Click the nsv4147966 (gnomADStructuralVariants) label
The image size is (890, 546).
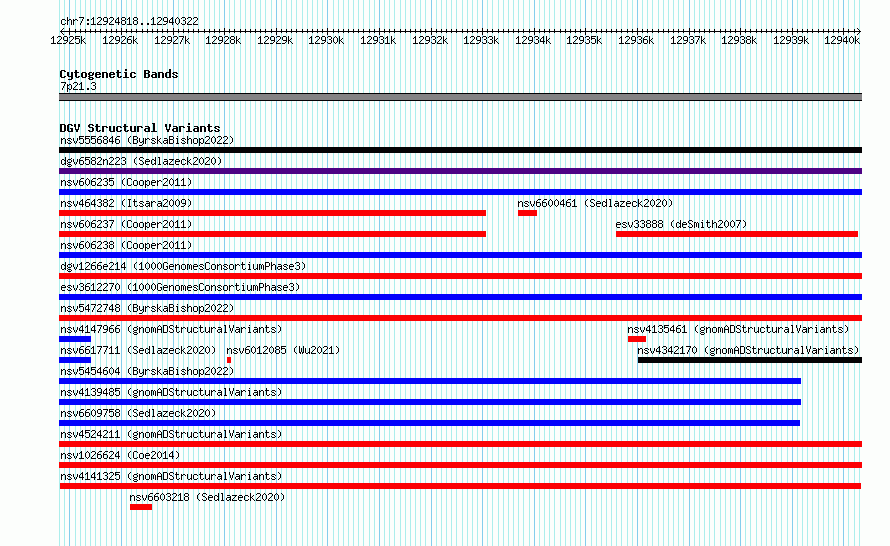tap(171, 329)
